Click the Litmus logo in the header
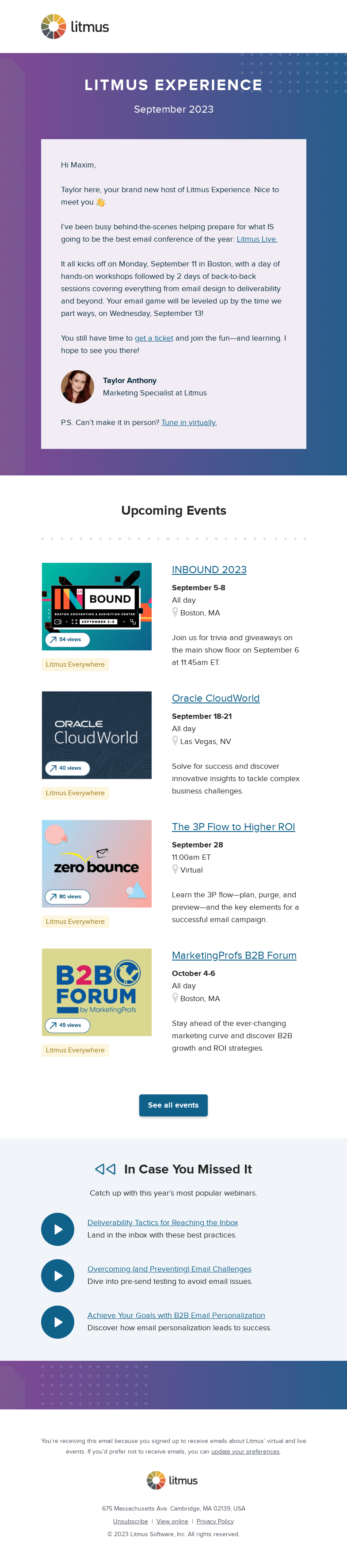Viewport: 347px width, 1568px height. 75,26
